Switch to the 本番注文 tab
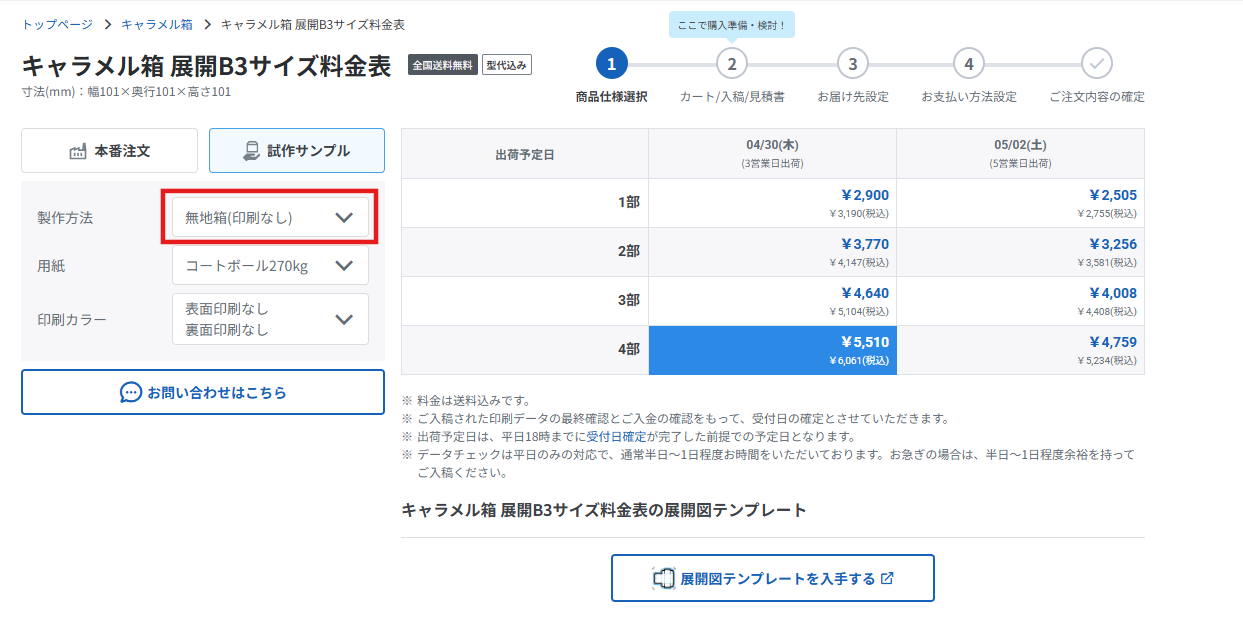This screenshot has height=640, width=1243. coord(109,151)
